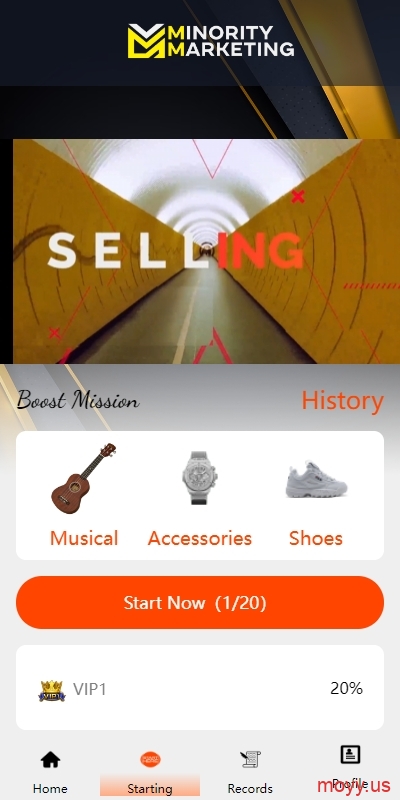
Task: Choose the white sneaker Shoes image
Action: pyautogui.click(x=316, y=480)
